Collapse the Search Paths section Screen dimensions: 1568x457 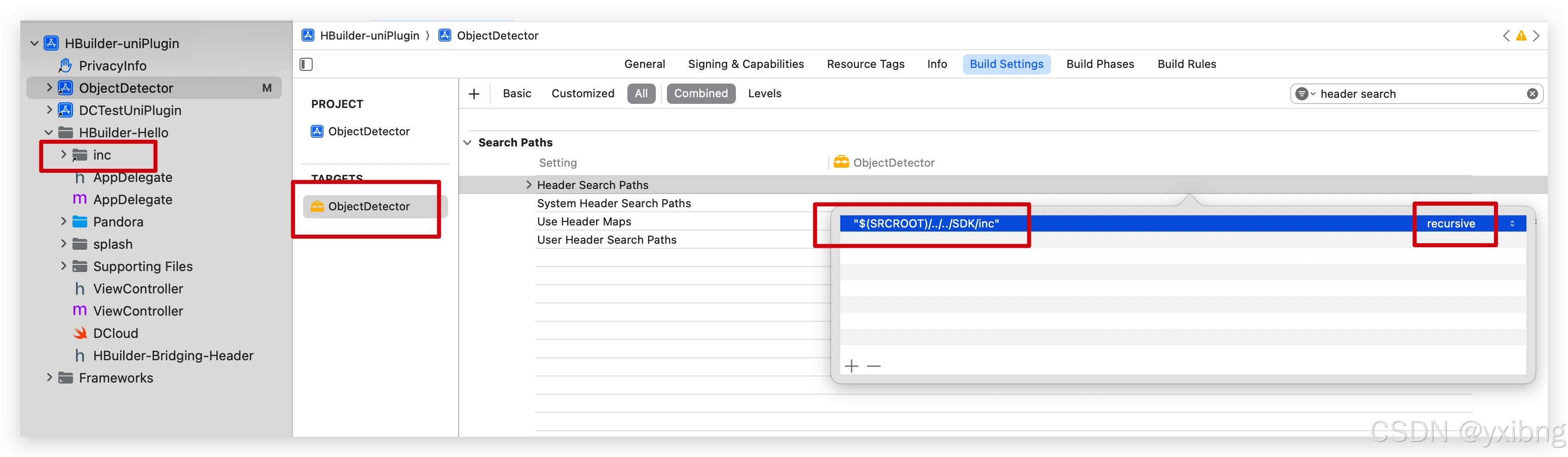click(467, 142)
